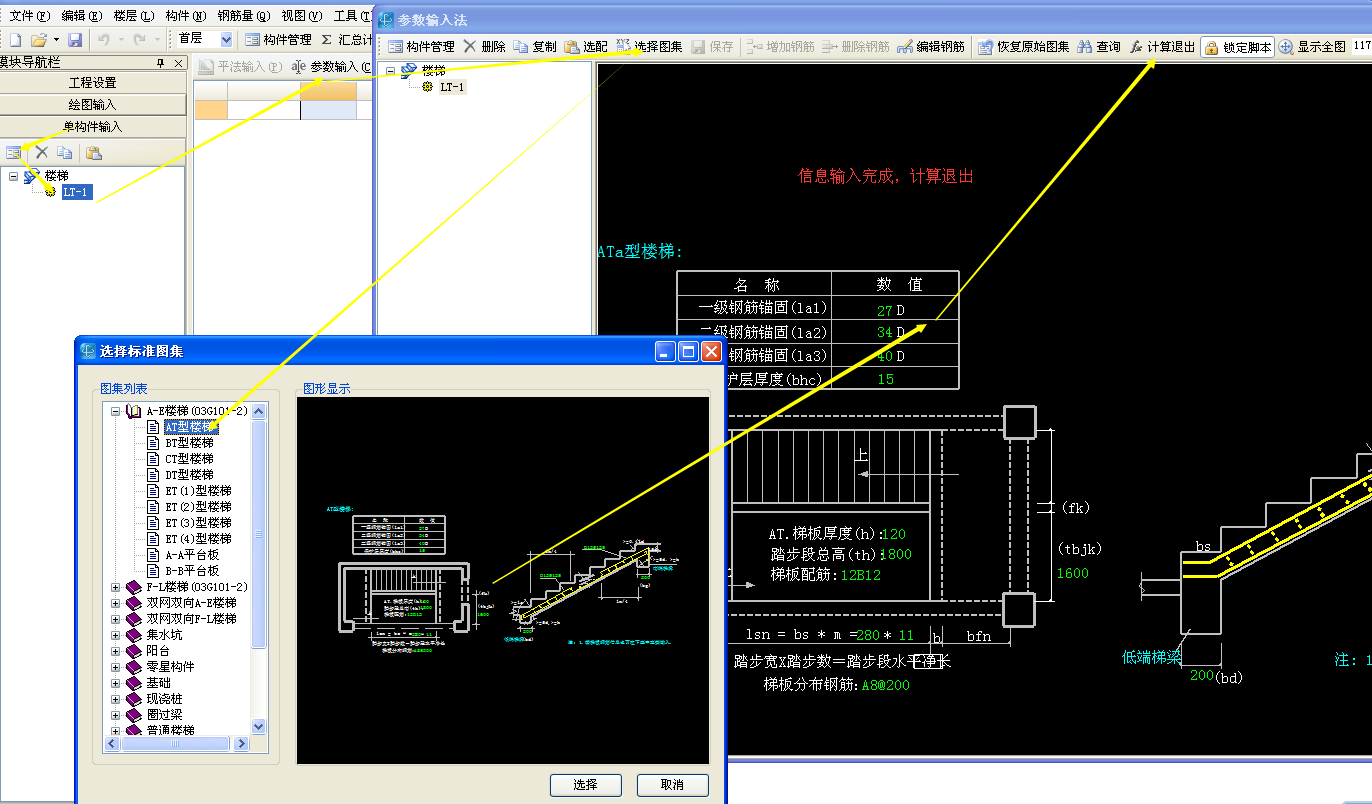Click 构件管理 in the 参数输入法 window
Viewport: 1372px width, 804px height.
(x=421, y=47)
